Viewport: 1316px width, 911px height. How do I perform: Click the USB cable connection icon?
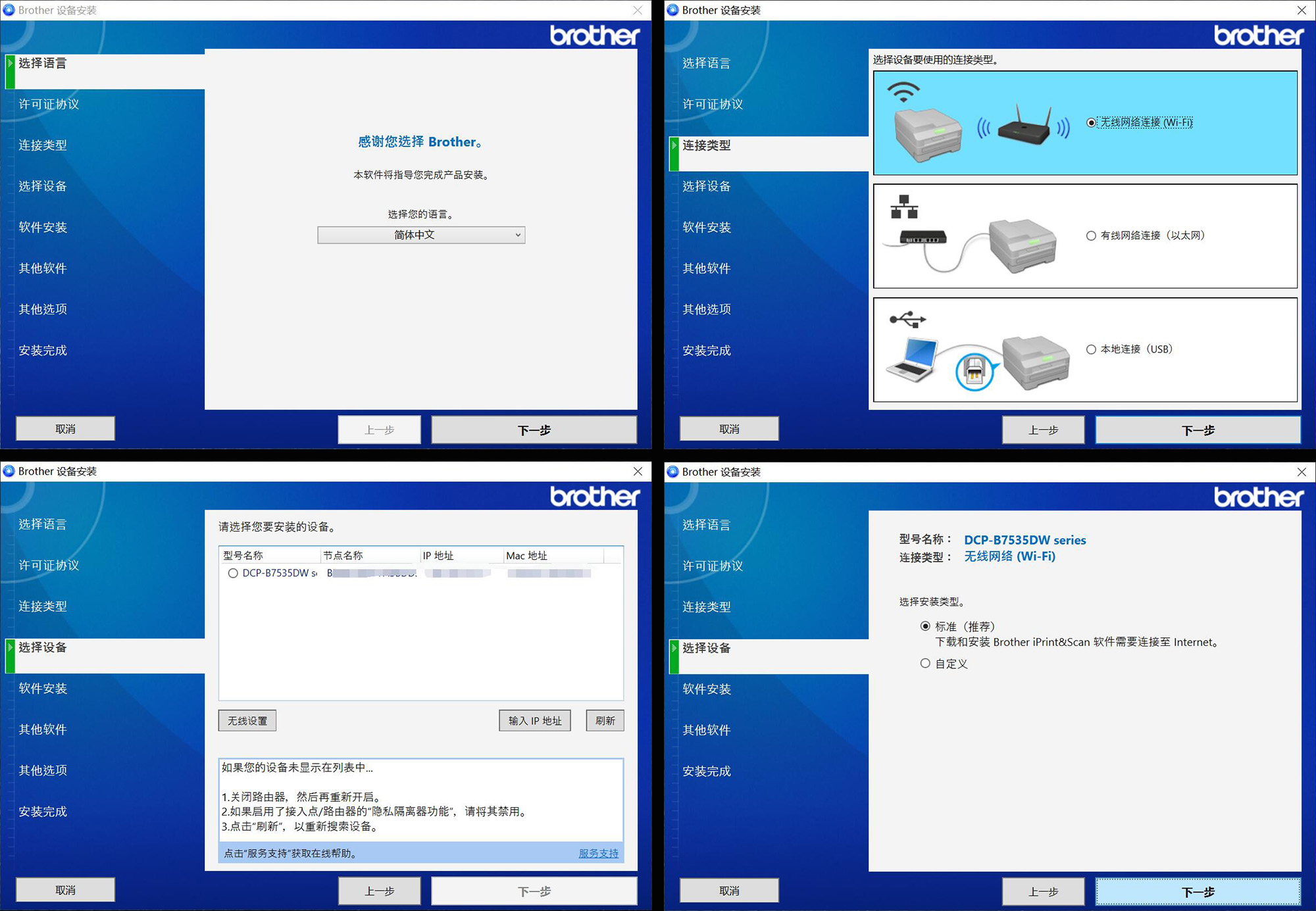[908, 319]
